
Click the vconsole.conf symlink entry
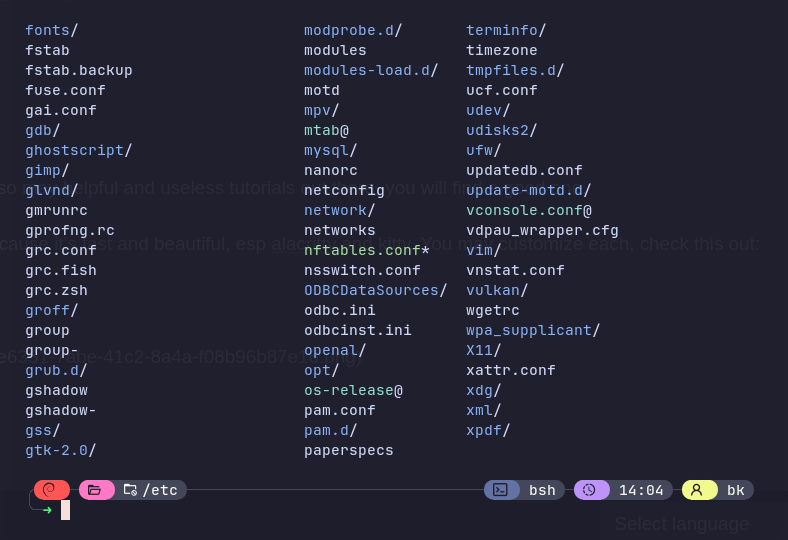[x=524, y=210]
